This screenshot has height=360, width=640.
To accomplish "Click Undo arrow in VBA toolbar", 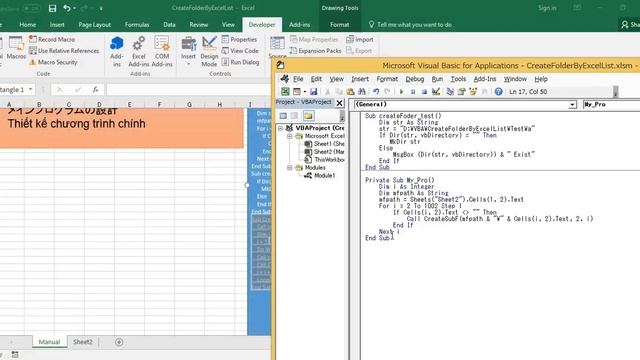I will [x=376, y=92].
